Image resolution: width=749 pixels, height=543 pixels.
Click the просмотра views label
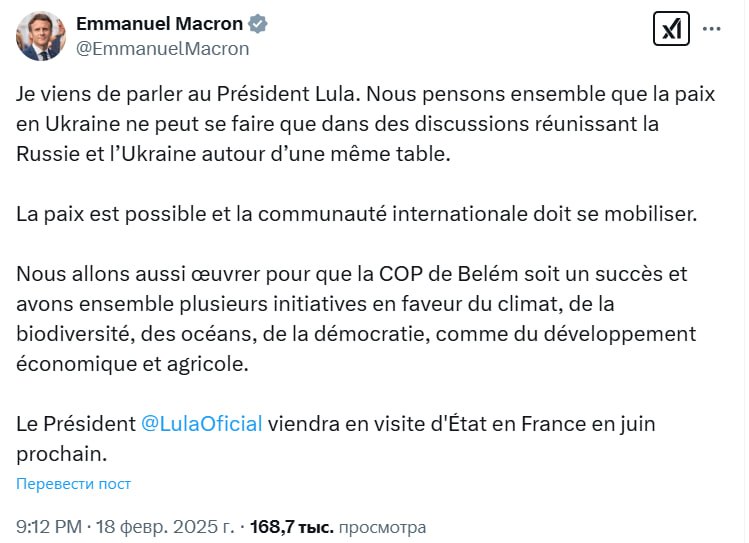point(382,527)
